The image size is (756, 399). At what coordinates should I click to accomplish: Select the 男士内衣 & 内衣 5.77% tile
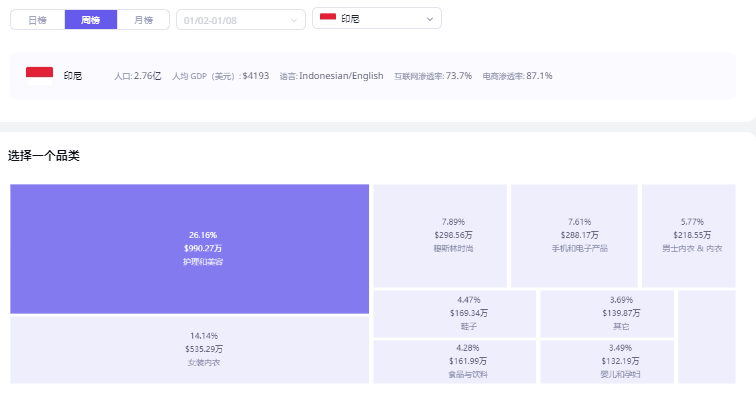[688, 236]
